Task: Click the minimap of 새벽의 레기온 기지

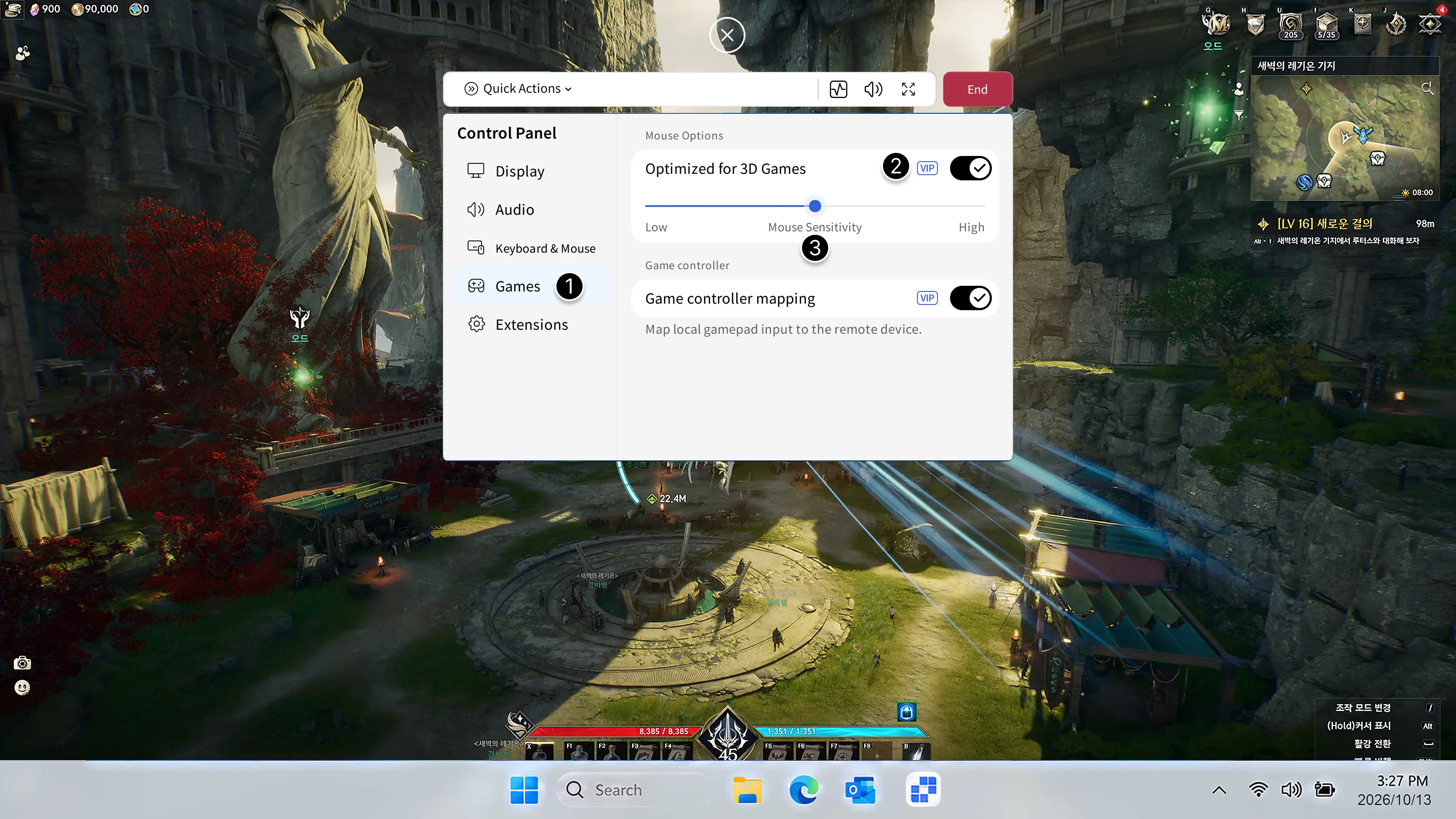Action: 1345,139
